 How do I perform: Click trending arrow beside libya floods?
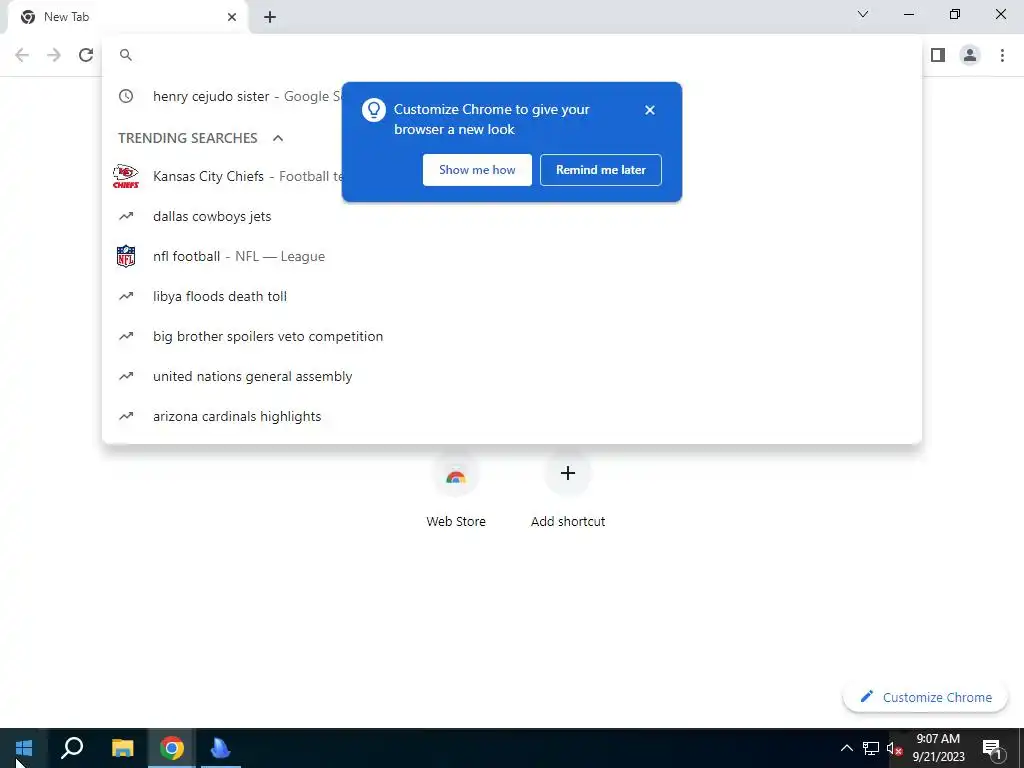click(126, 296)
